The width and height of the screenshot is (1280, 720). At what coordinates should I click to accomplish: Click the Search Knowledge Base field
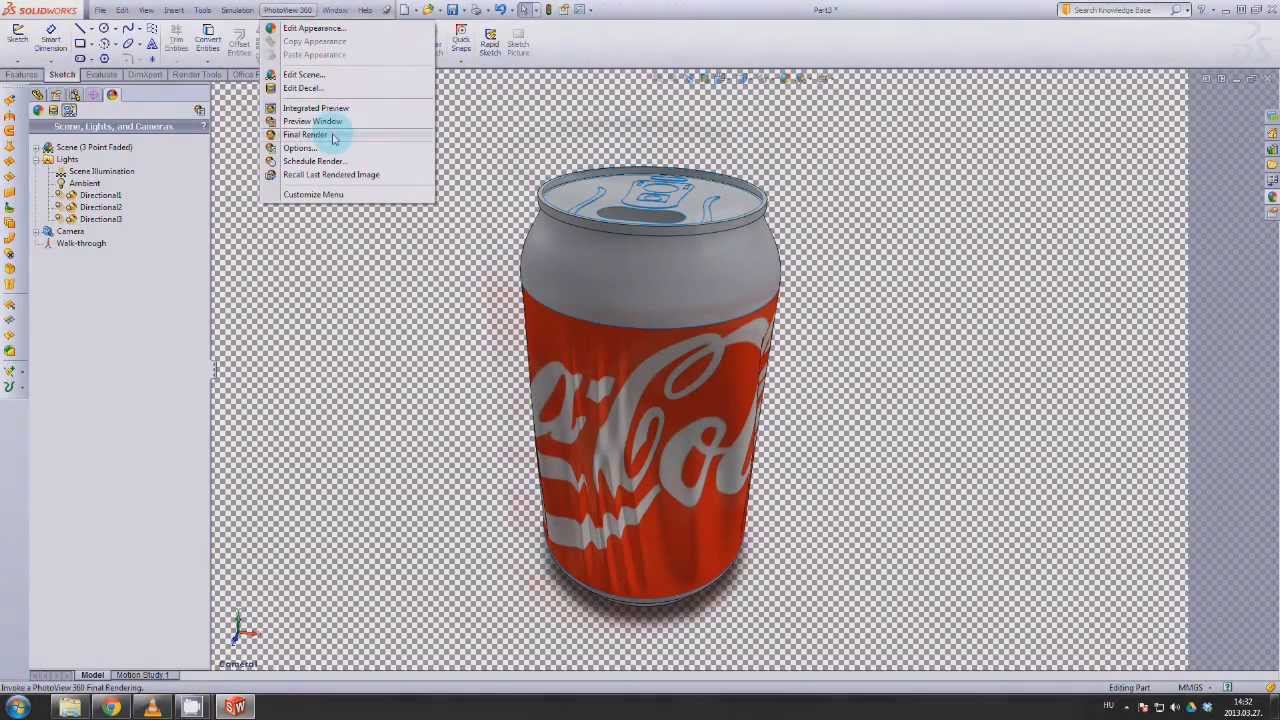point(1120,10)
